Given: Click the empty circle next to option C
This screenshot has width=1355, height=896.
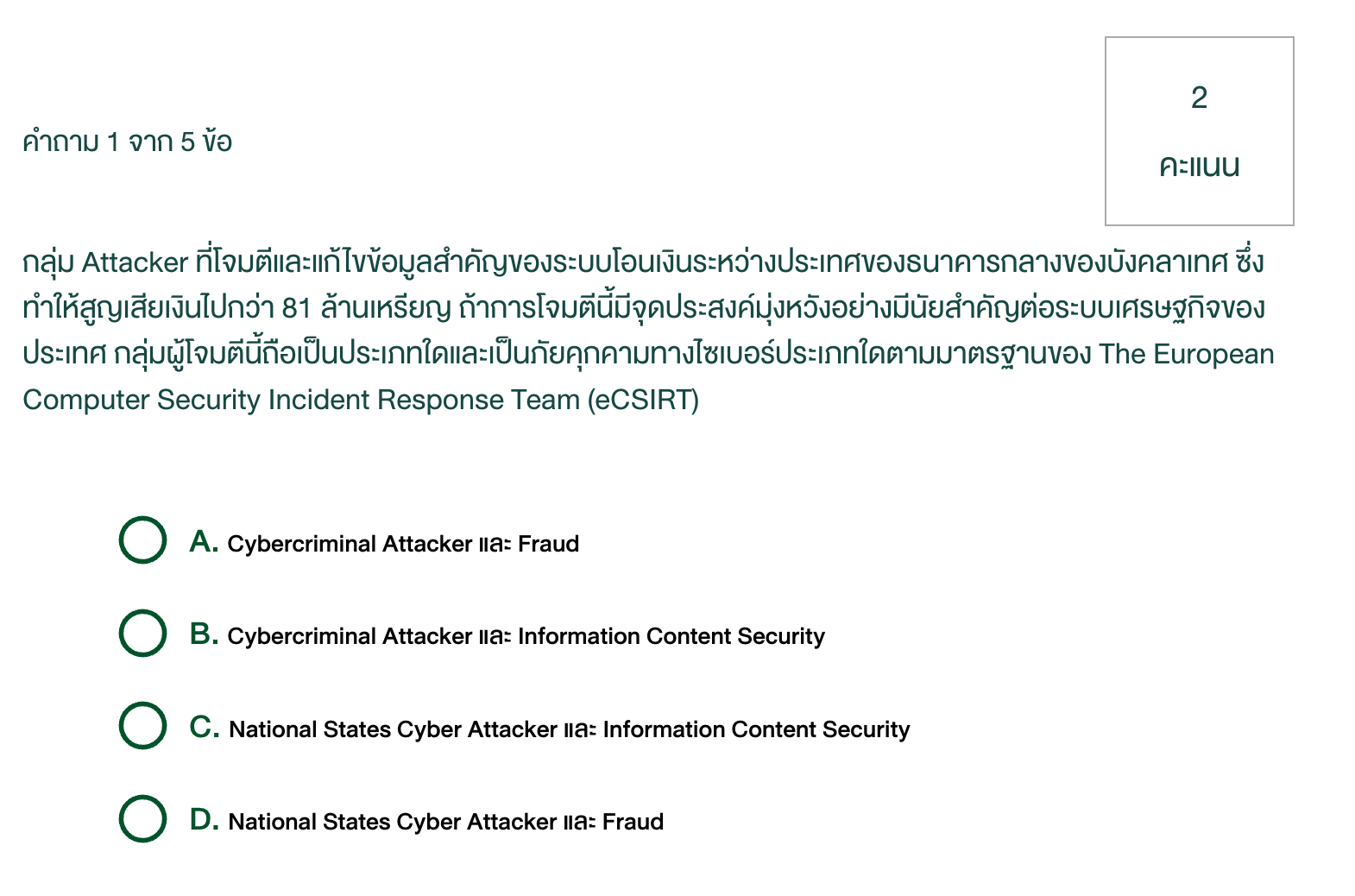Looking at the screenshot, I should click(x=143, y=727).
